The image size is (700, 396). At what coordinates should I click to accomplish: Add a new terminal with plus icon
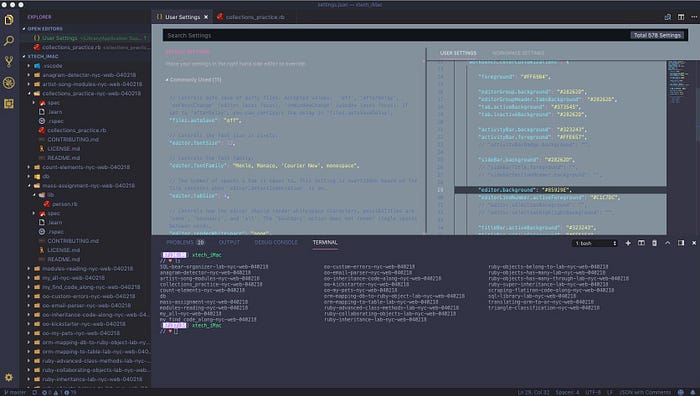pyautogui.click(x=628, y=243)
